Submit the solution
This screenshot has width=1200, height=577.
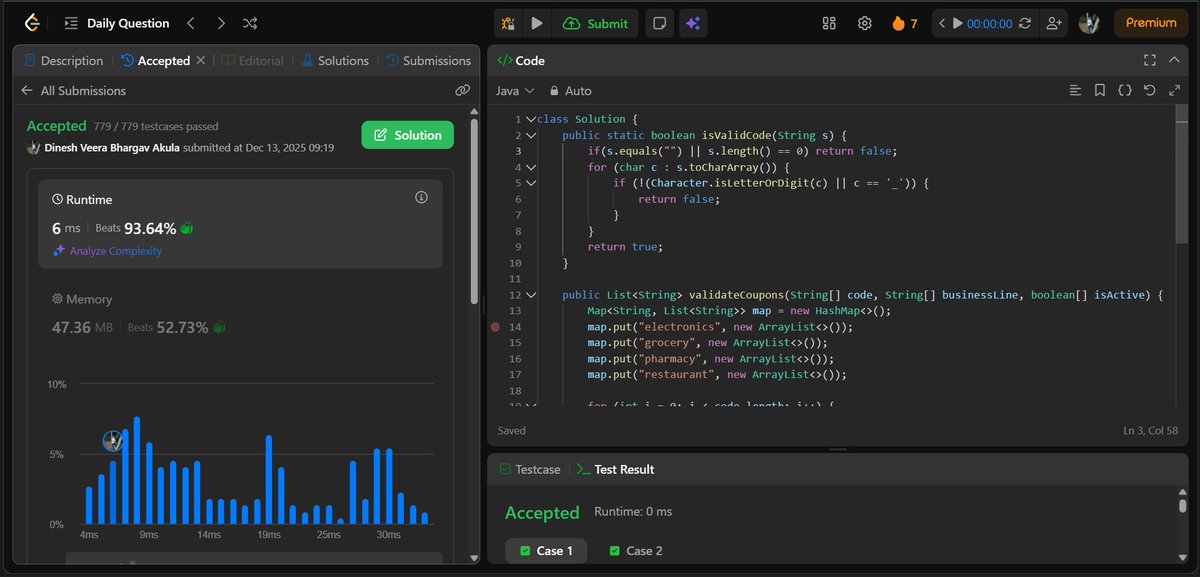coord(596,23)
